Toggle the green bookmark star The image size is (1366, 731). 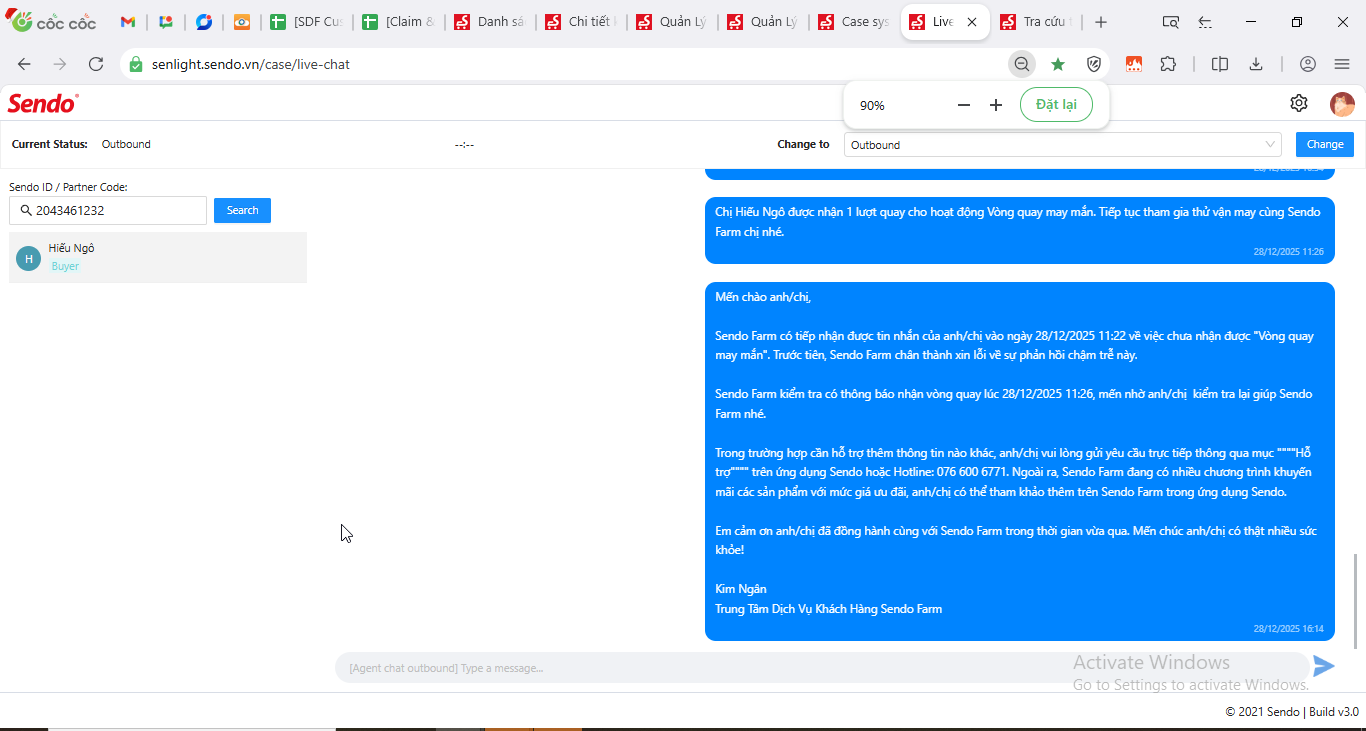click(1058, 64)
